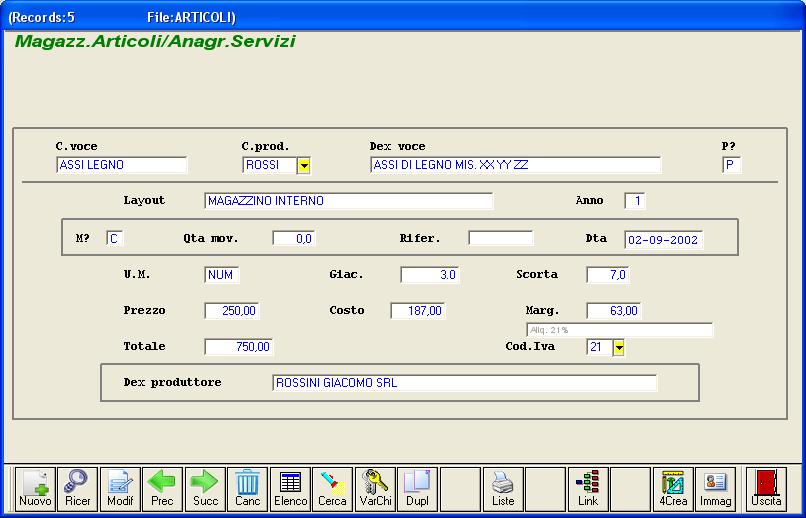Exit via the Uscita red door
Image resolution: width=806 pixels, height=518 pixels.
click(766, 489)
